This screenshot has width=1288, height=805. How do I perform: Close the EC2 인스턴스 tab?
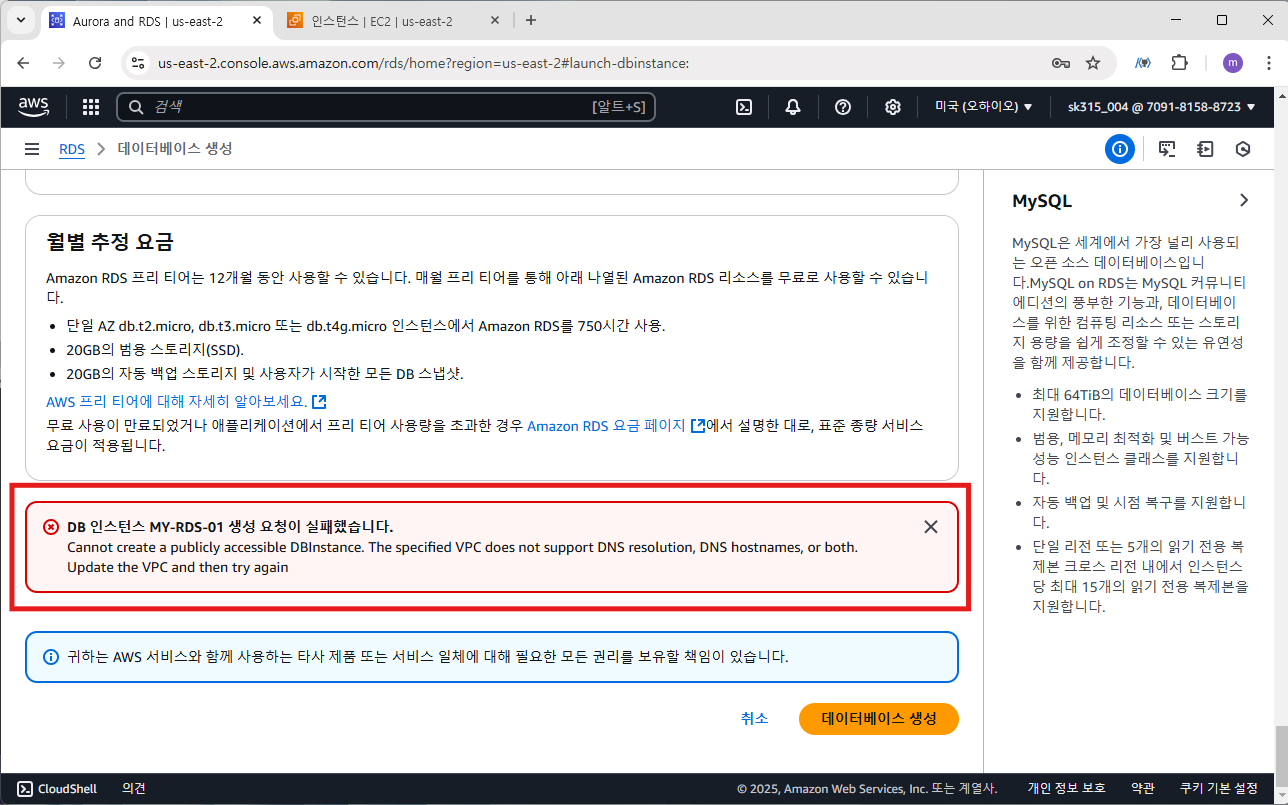point(497,21)
